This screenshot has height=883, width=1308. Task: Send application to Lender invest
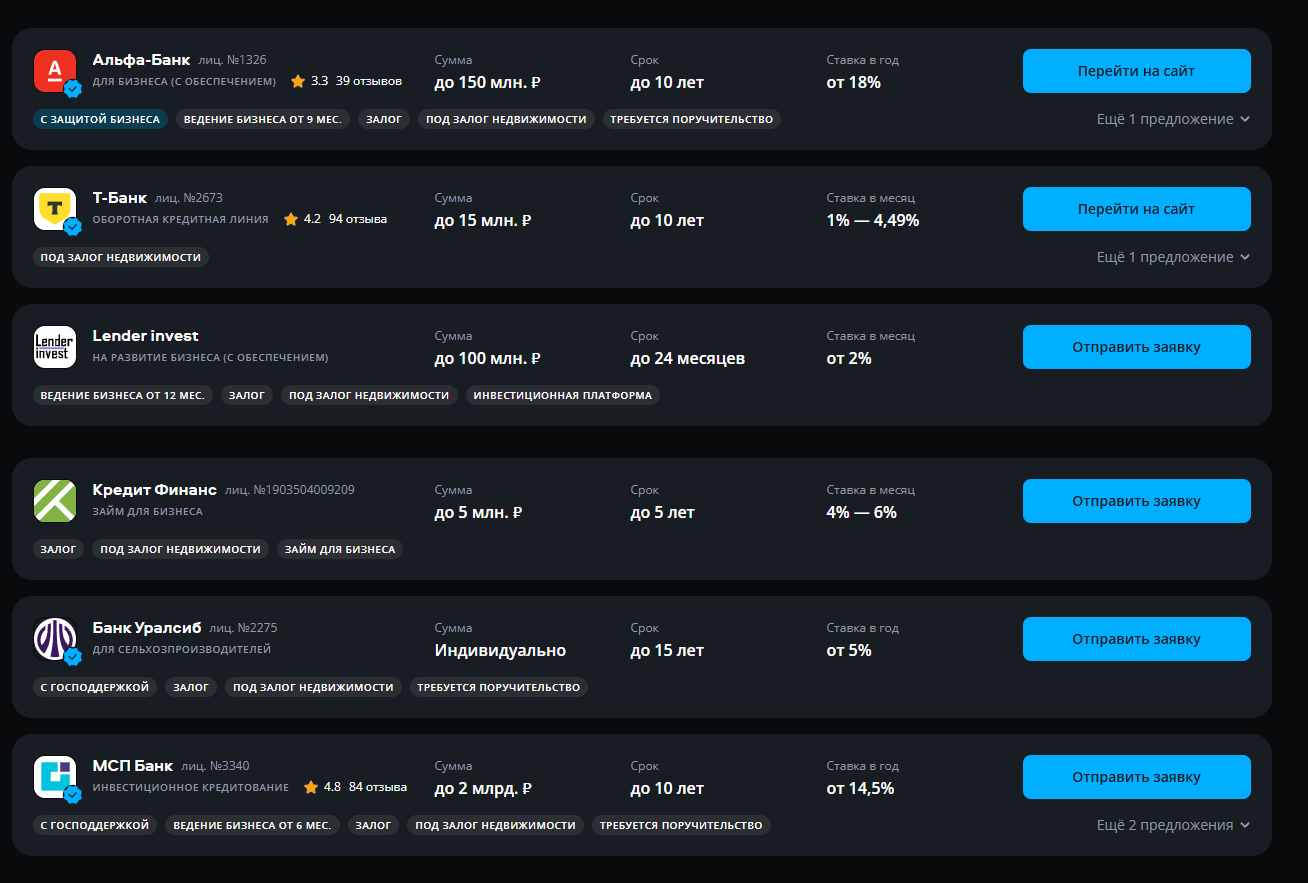point(1136,347)
